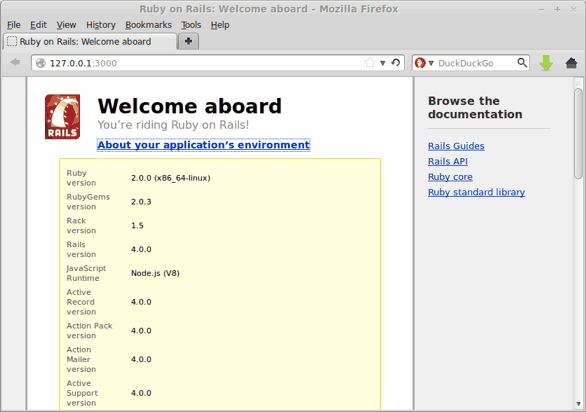
Task: Open downloads via green arrow icon
Action: click(x=546, y=63)
